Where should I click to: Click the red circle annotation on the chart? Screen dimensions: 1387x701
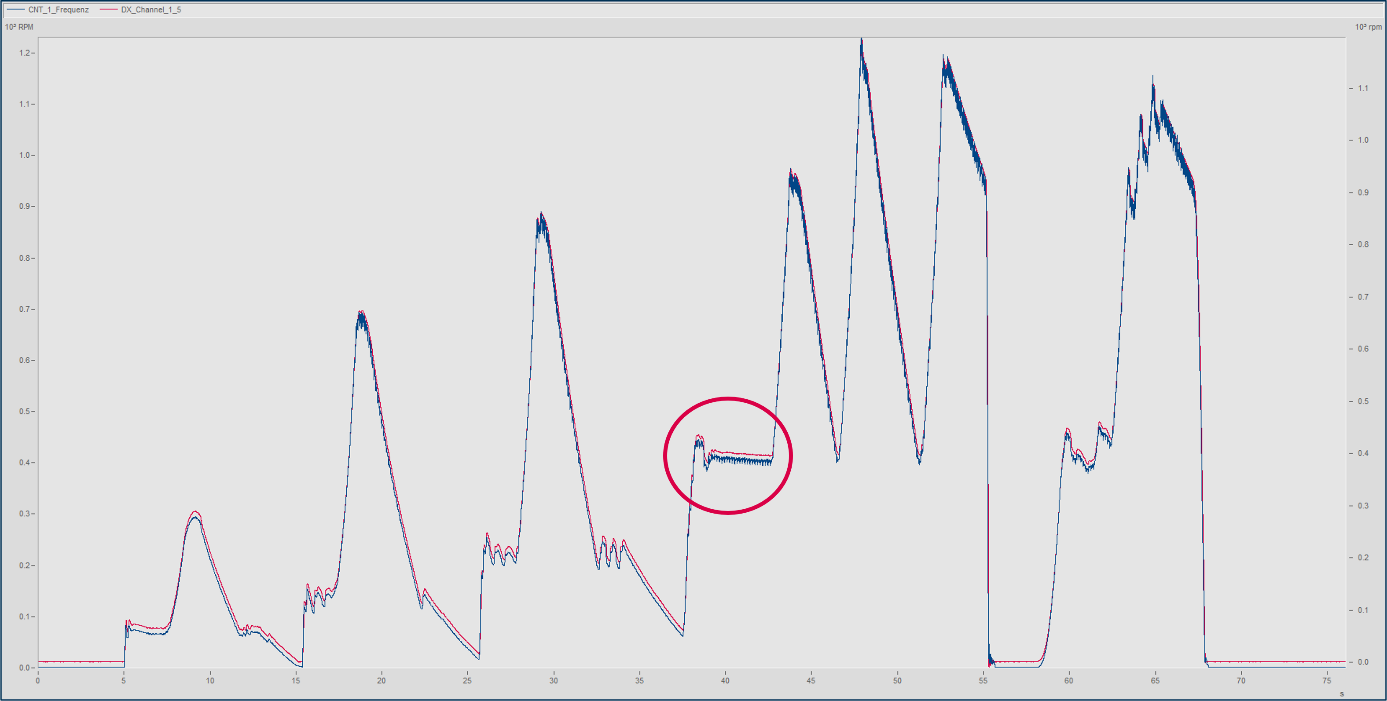point(727,455)
